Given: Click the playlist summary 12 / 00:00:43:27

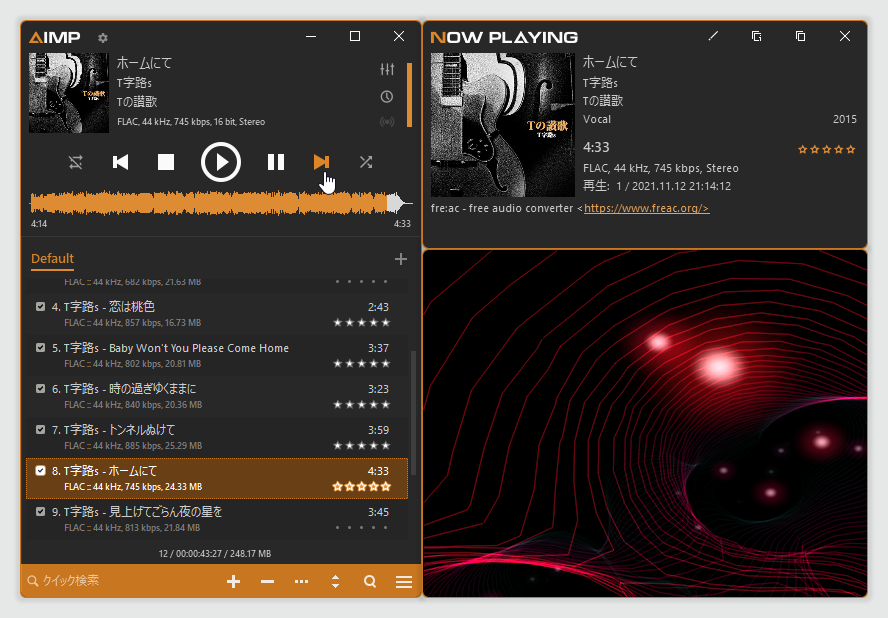Looking at the screenshot, I should coord(215,553).
